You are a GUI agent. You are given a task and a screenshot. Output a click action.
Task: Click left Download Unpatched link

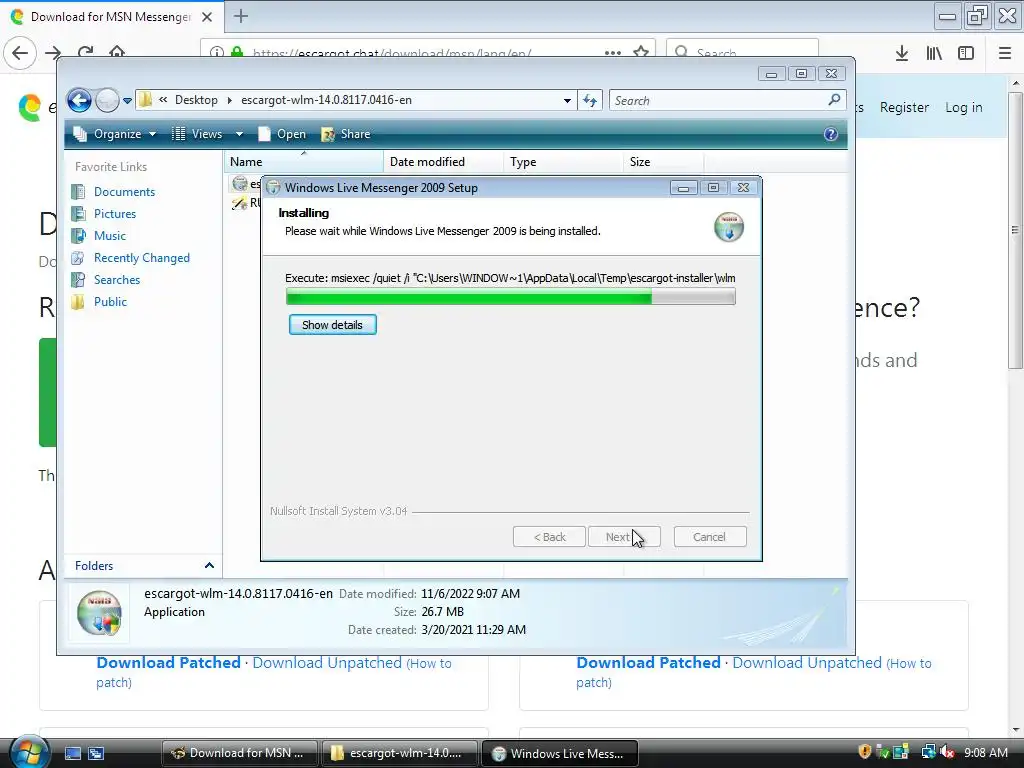[x=327, y=663]
